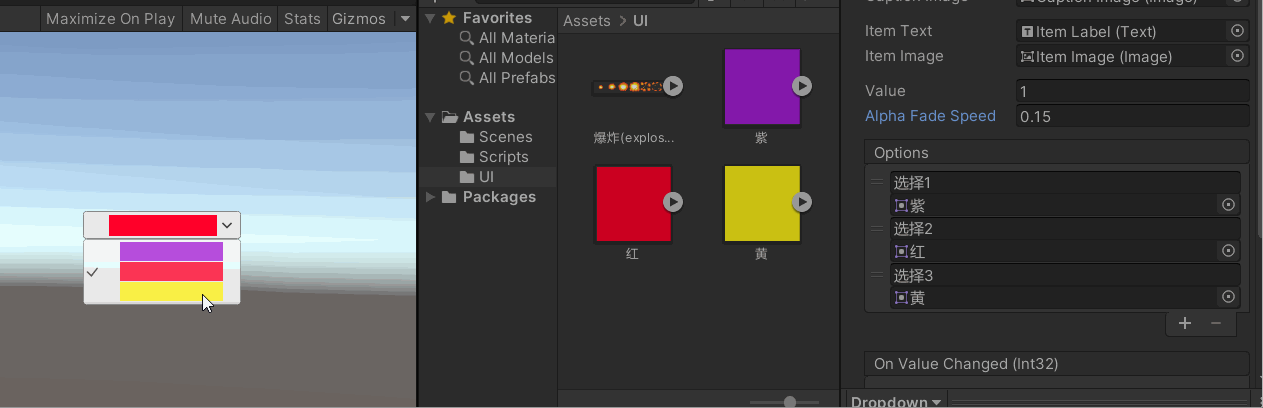1263x408 pixels.
Task: Select the purple option in dropdown list
Action: pos(171,251)
